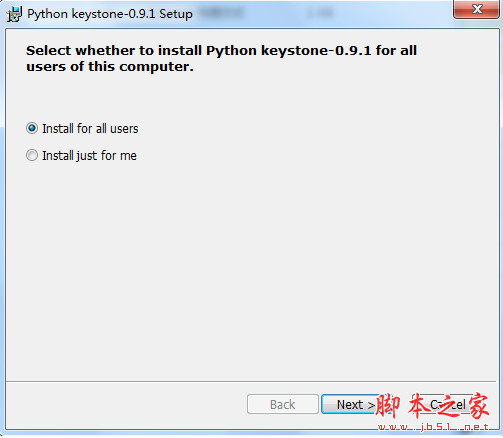Click the red 家 watermark character

point(478,405)
